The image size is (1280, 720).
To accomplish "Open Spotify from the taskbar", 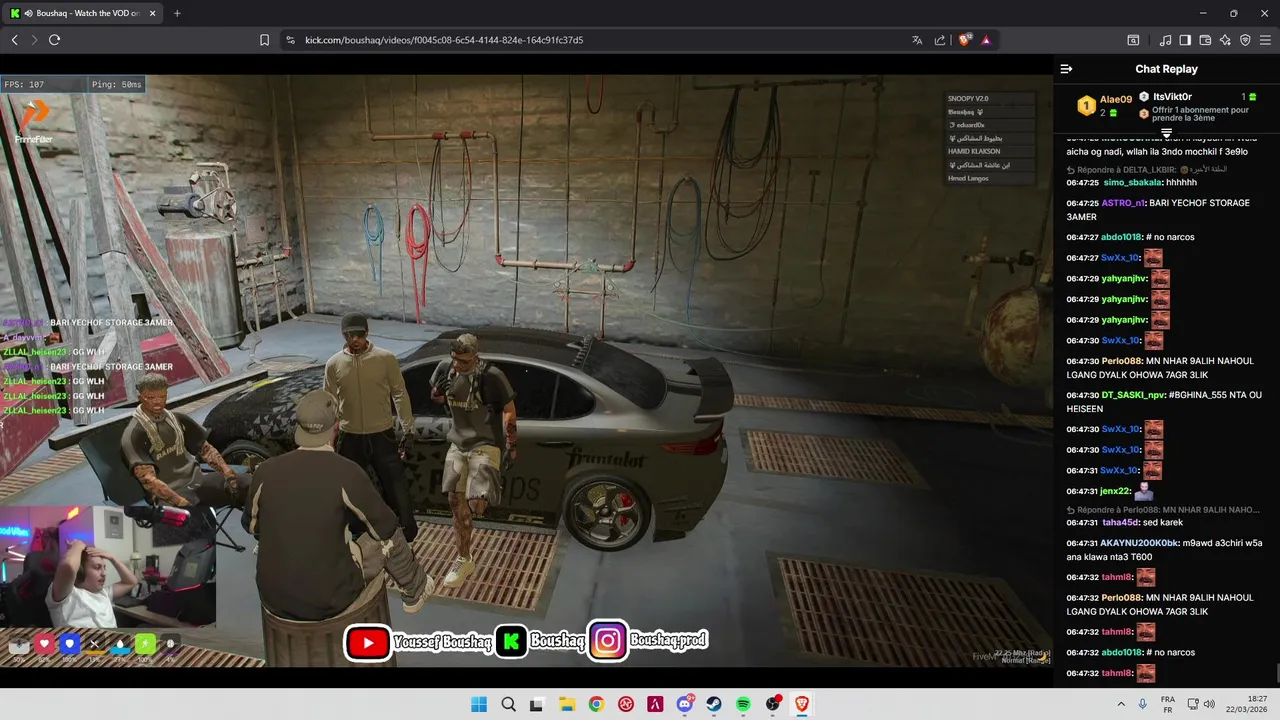I will click(x=743, y=704).
